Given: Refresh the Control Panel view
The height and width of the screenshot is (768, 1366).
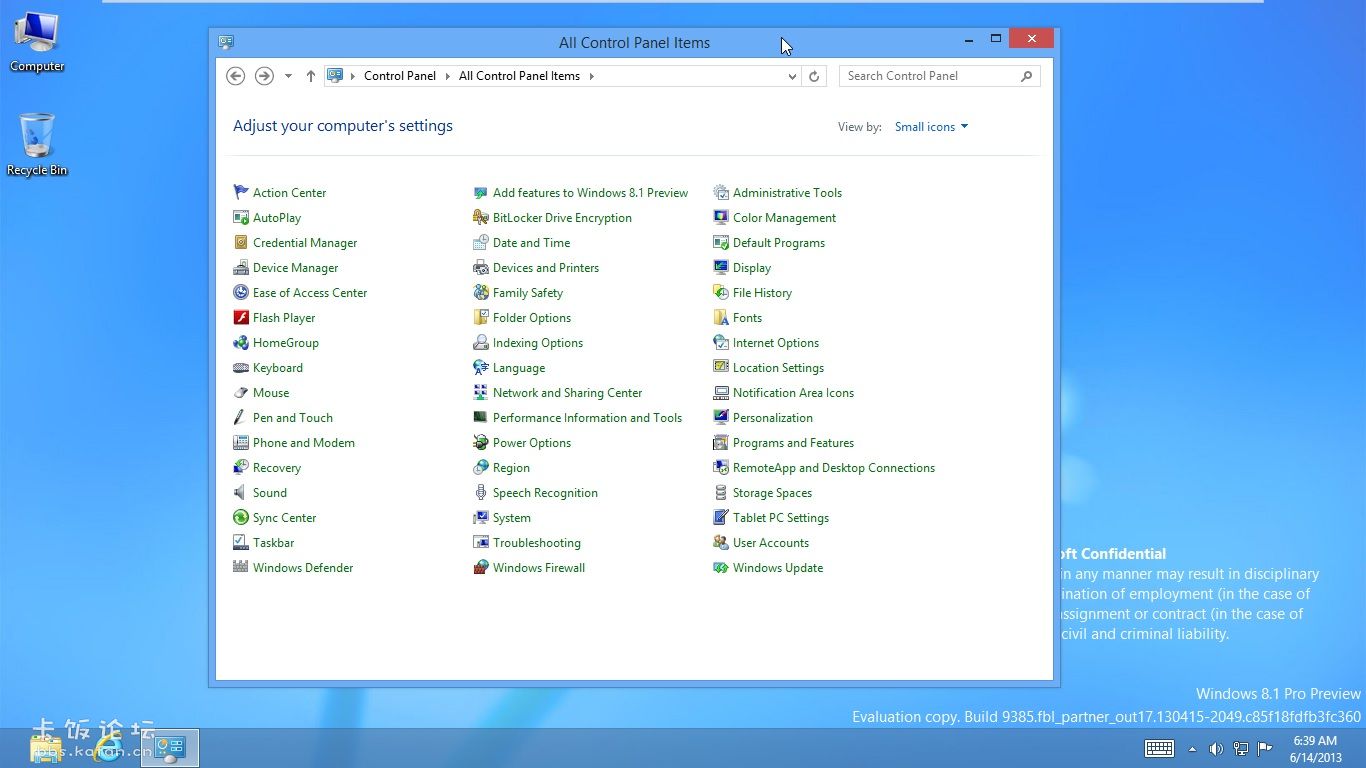Looking at the screenshot, I should click(x=814, y=76).
